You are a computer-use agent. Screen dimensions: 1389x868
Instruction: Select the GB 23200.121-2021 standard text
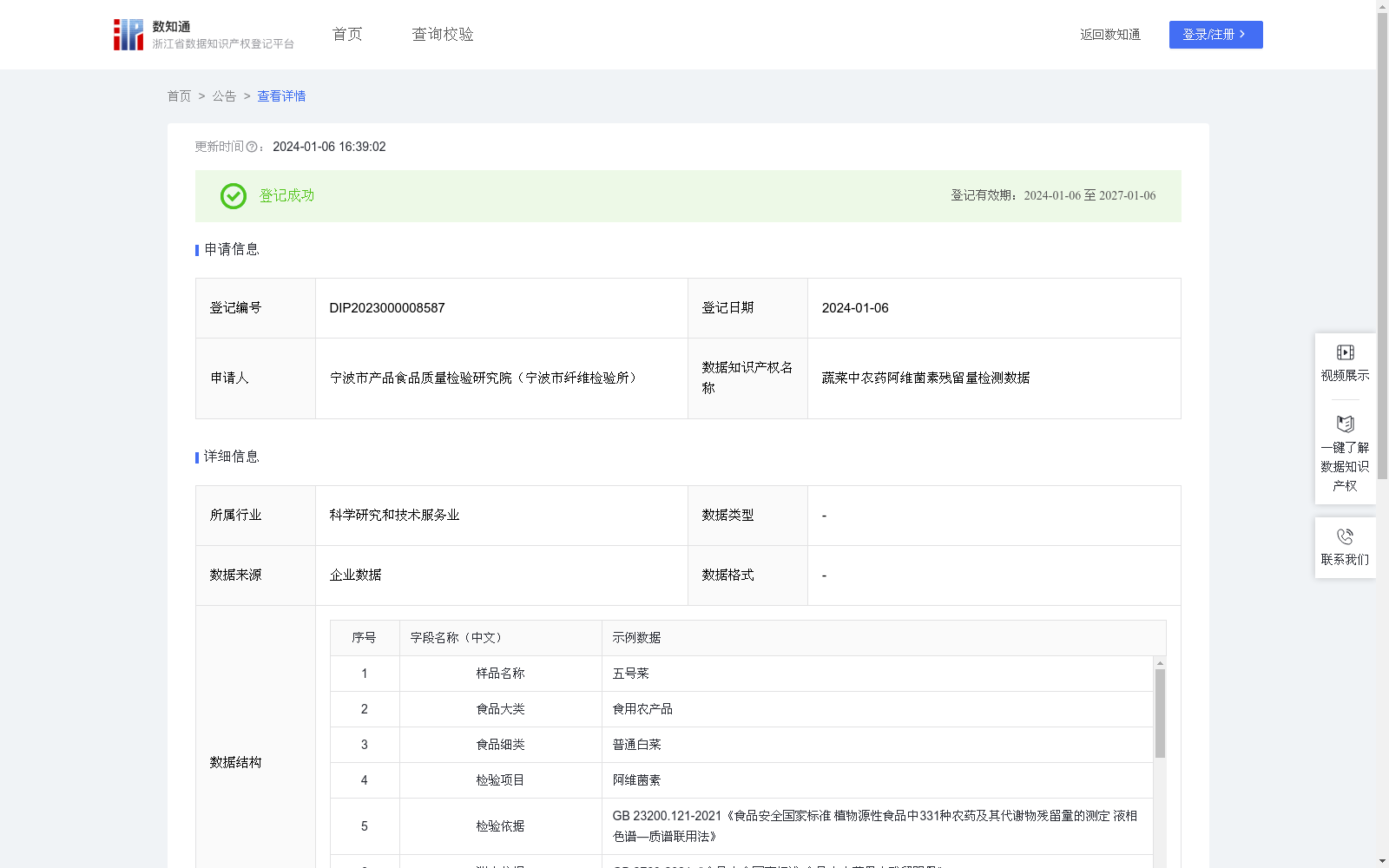875,826
